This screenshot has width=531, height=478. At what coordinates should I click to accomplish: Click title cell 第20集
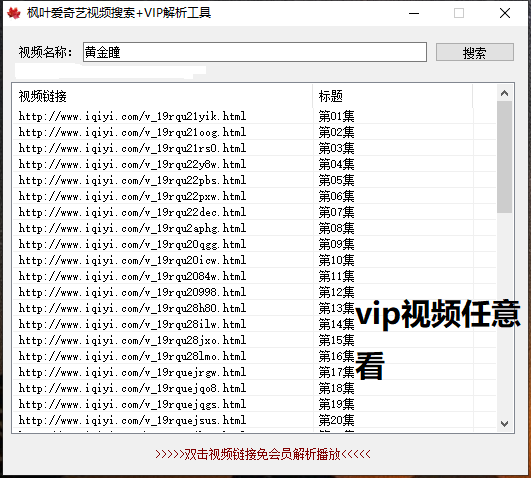pos(337,420)
